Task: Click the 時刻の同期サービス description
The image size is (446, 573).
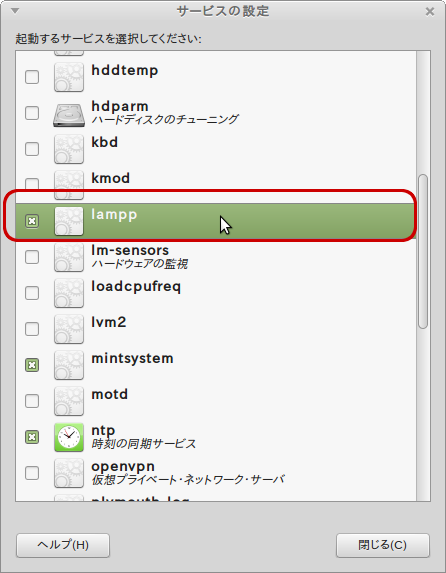Action: coord(144,444)
